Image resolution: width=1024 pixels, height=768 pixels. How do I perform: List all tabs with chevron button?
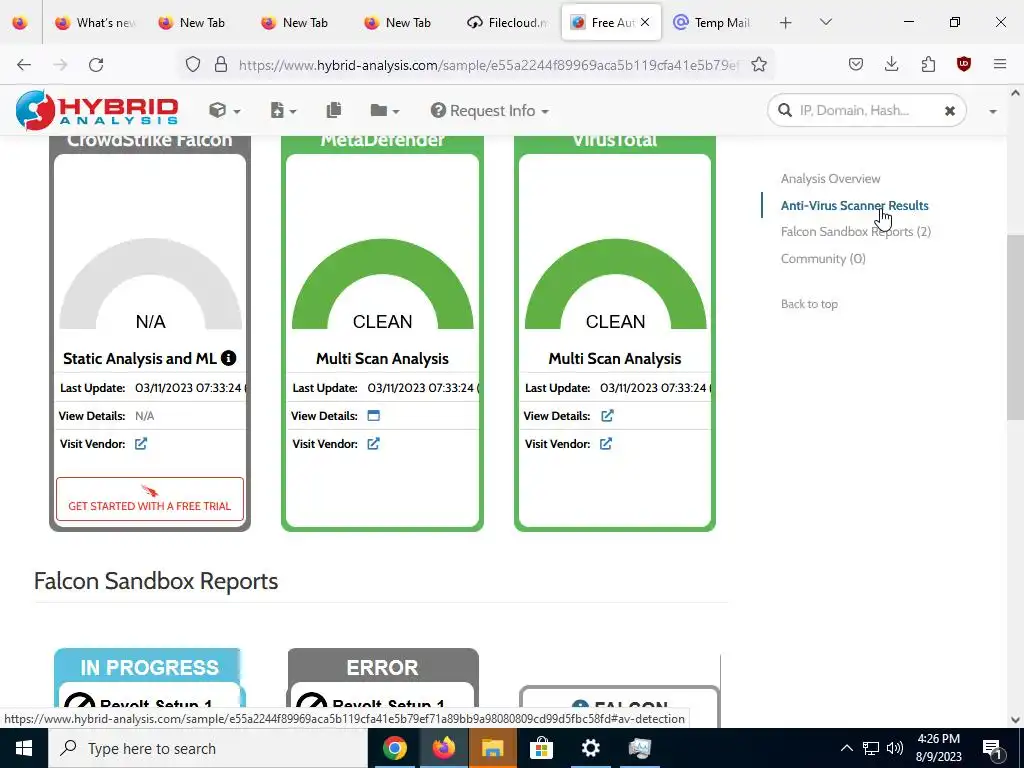(x=825, y=22)
